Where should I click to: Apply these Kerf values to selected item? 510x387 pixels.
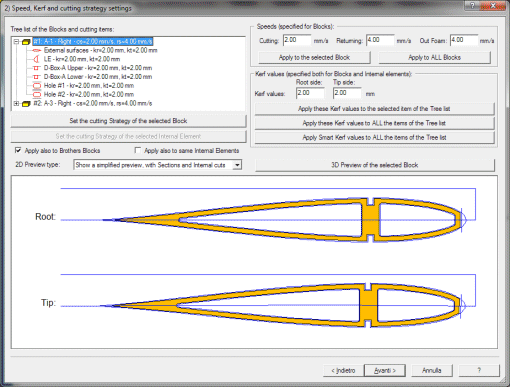tap(374, 109)
